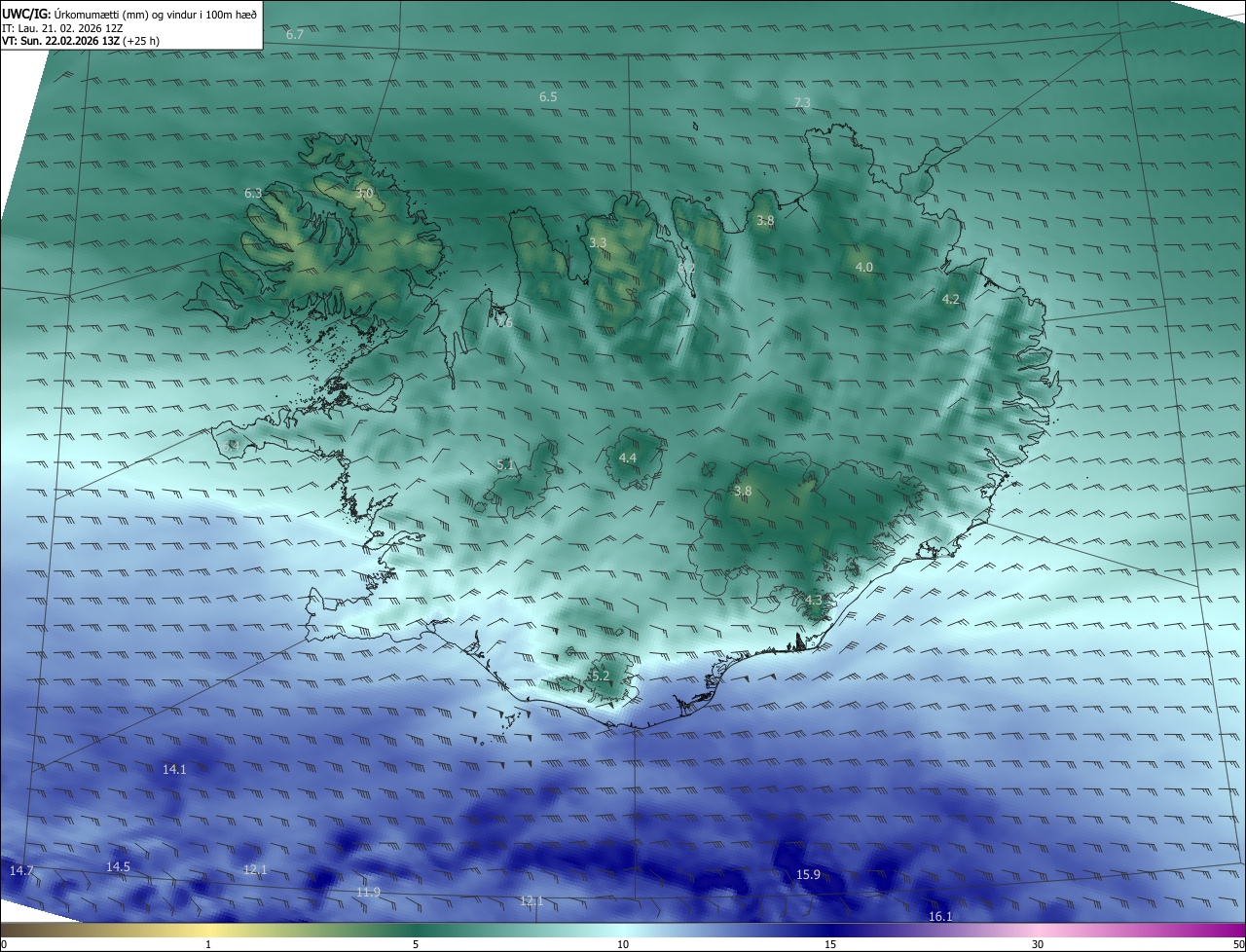1246x952 pixels.
Task: Click the 6.5 value over the northern sea
Action: [548, 97]
